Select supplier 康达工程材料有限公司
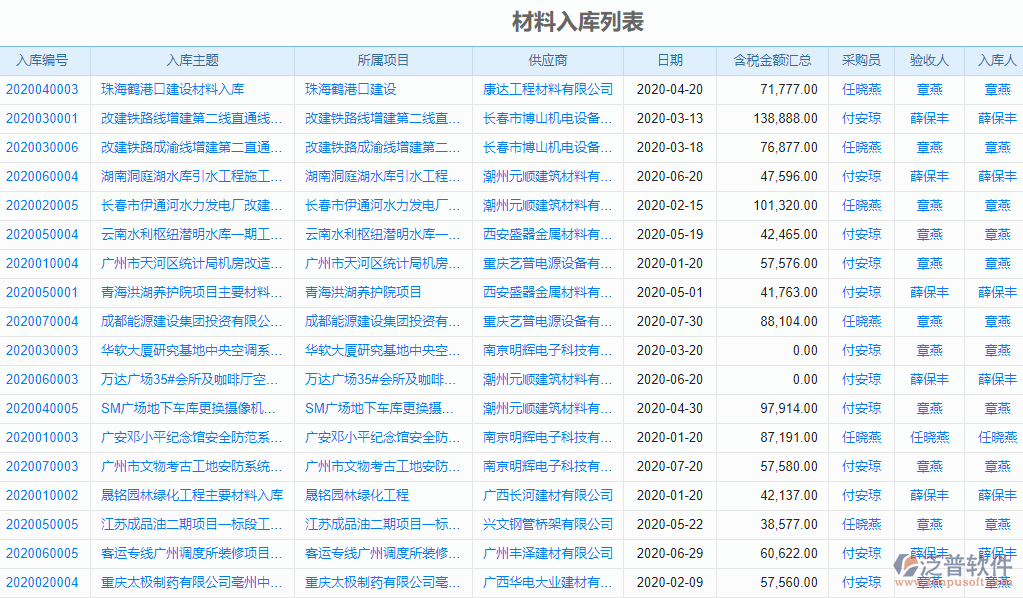 coord(547,89)
